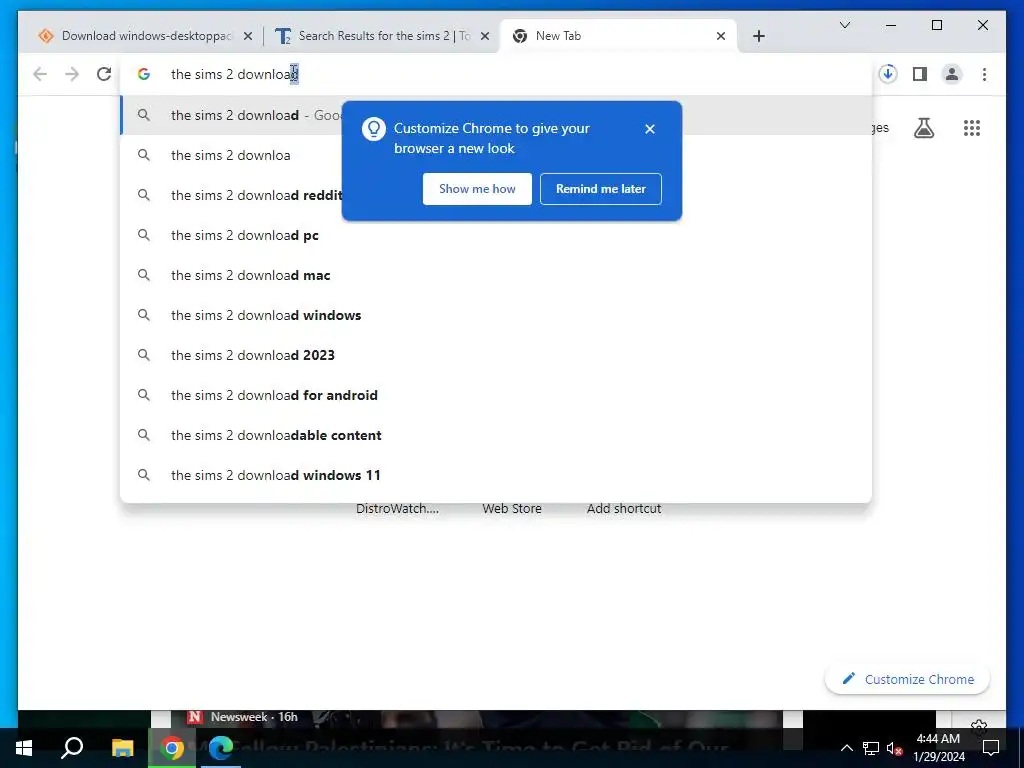Select suggestion the sims 2 download reddit
Viewport: 1024px width, 768px height.
pos(496,195)
